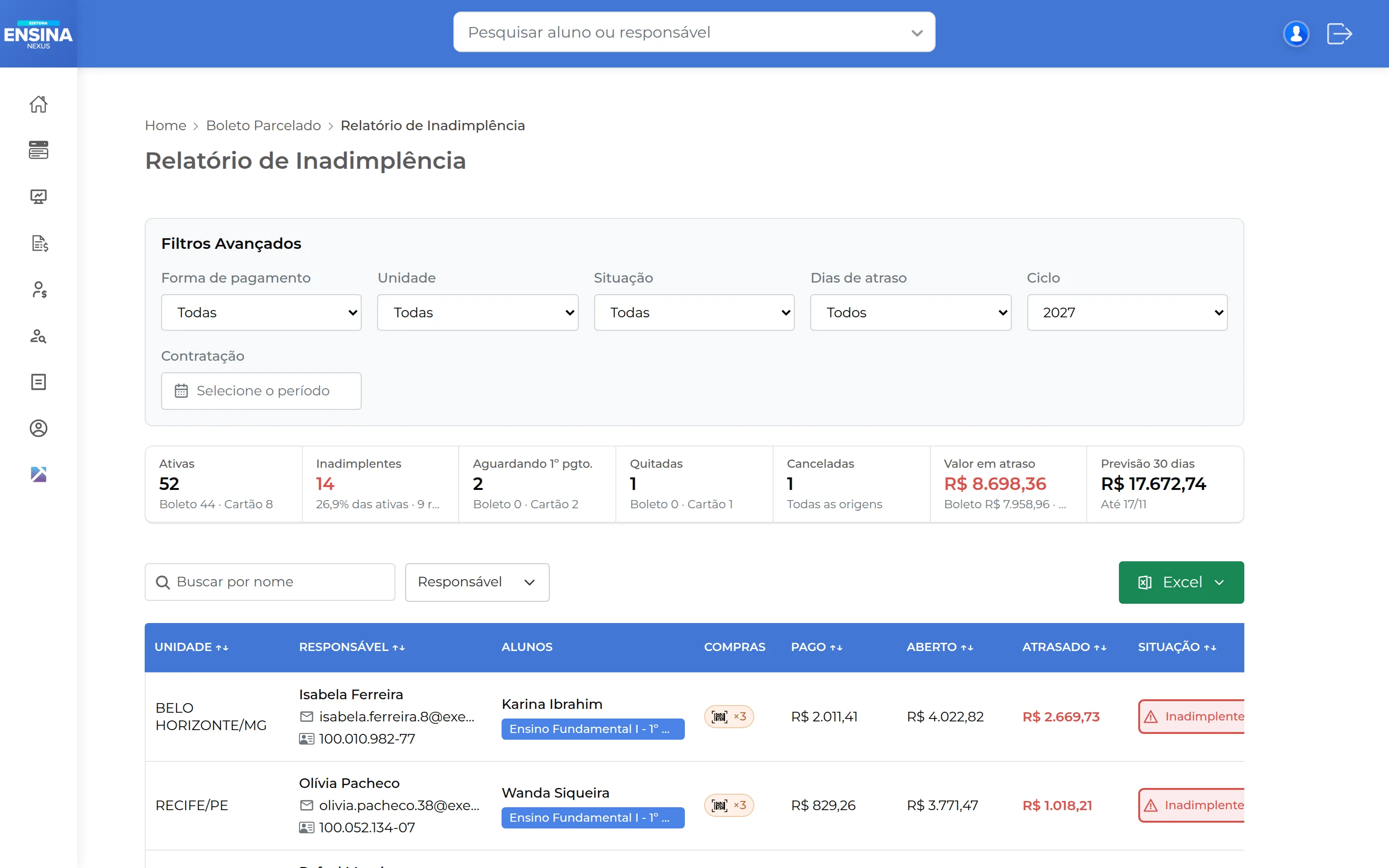Select the Inadimplentes 14 summary card

(x=380, y=484)
